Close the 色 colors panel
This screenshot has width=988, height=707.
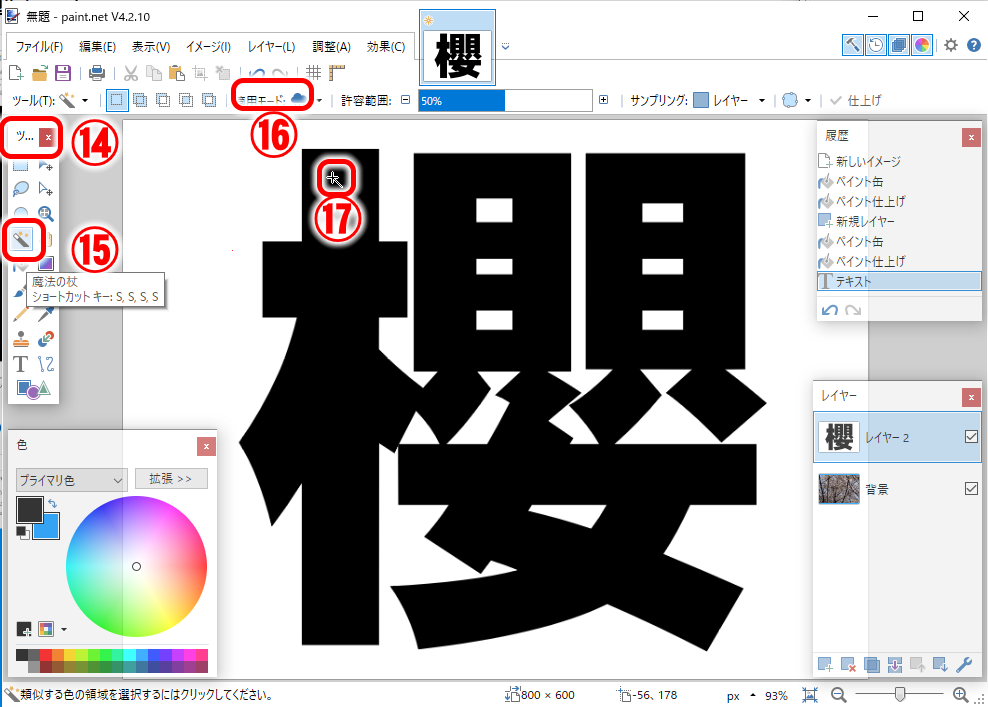tap(206, 447)
